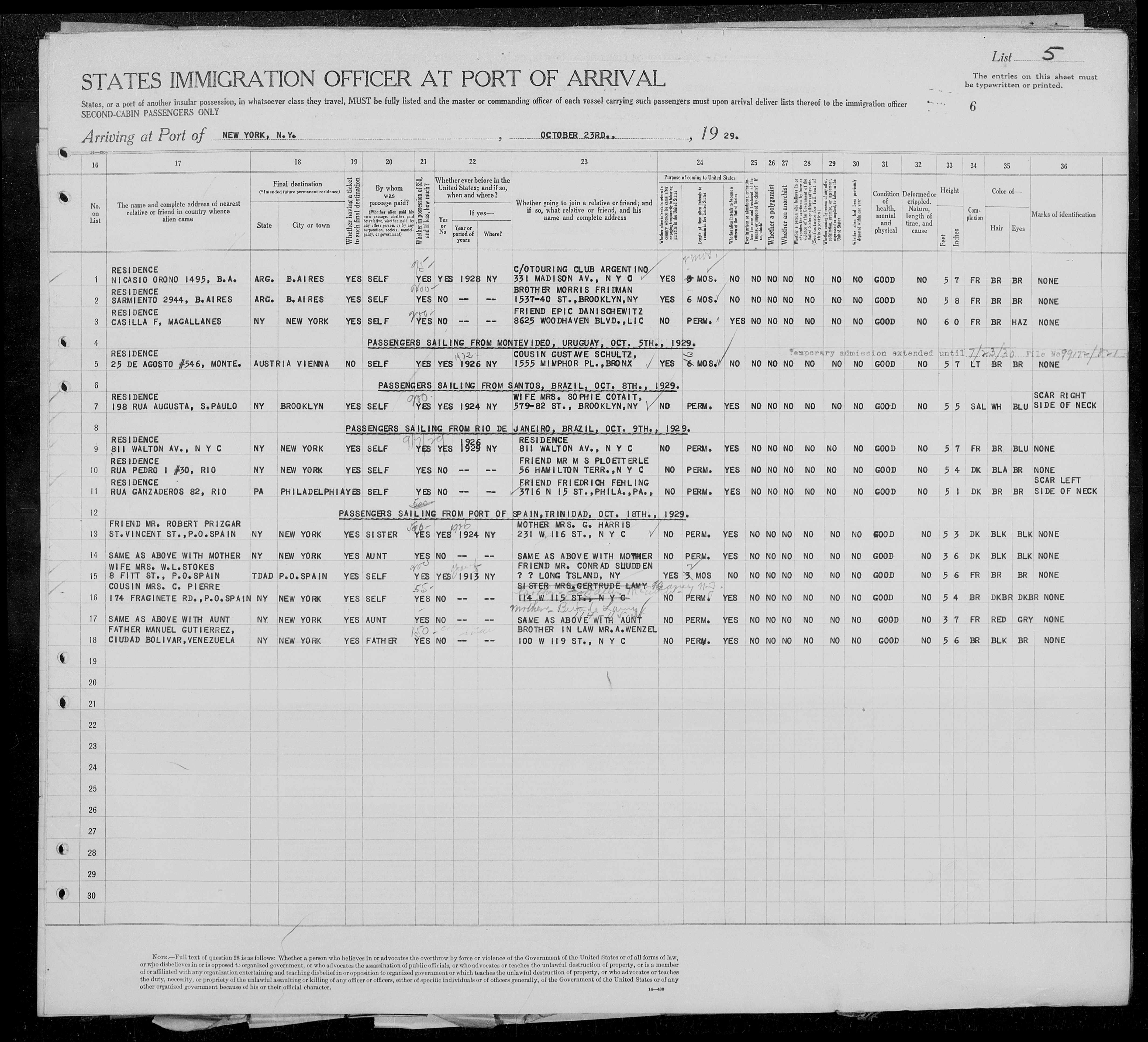Click 'MOTHER MRS. G. HARRIS' entry

[573, 524]
